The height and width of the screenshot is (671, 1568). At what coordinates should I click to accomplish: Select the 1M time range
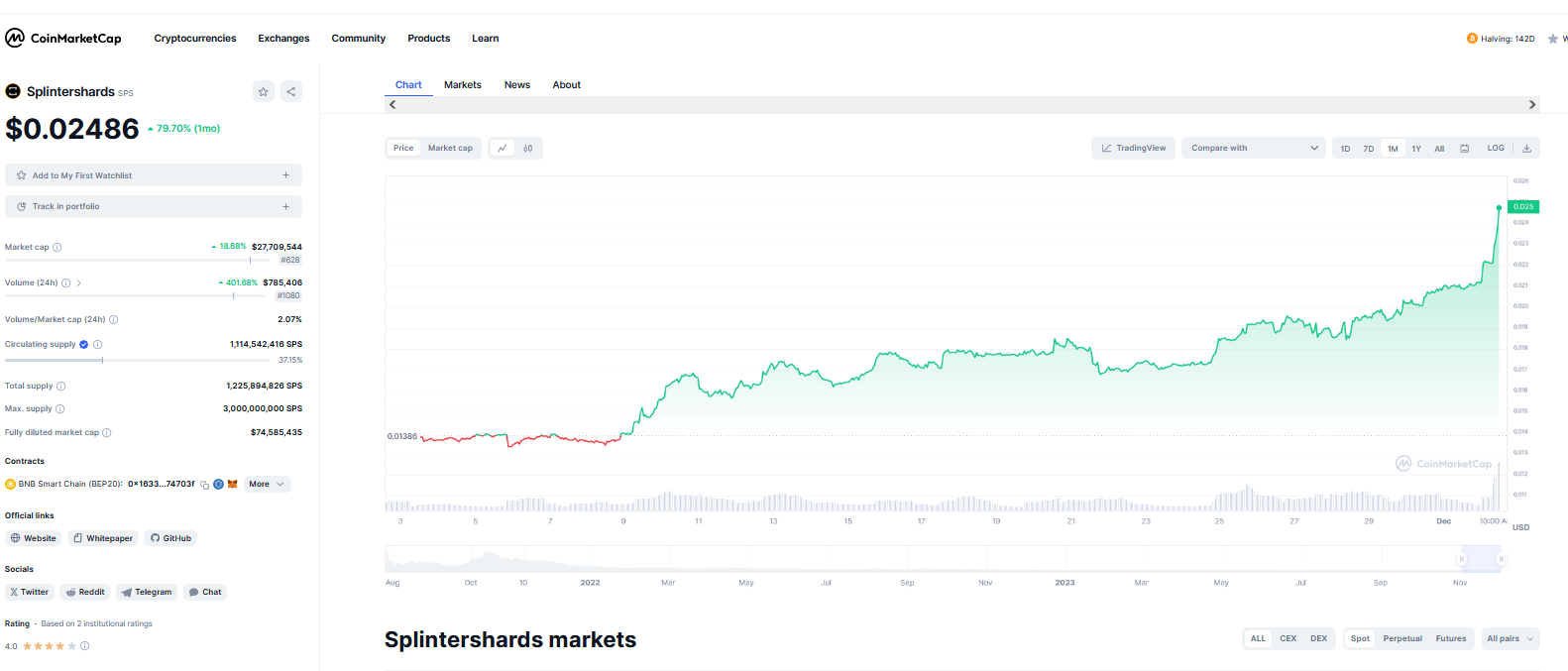(1393, 149)
